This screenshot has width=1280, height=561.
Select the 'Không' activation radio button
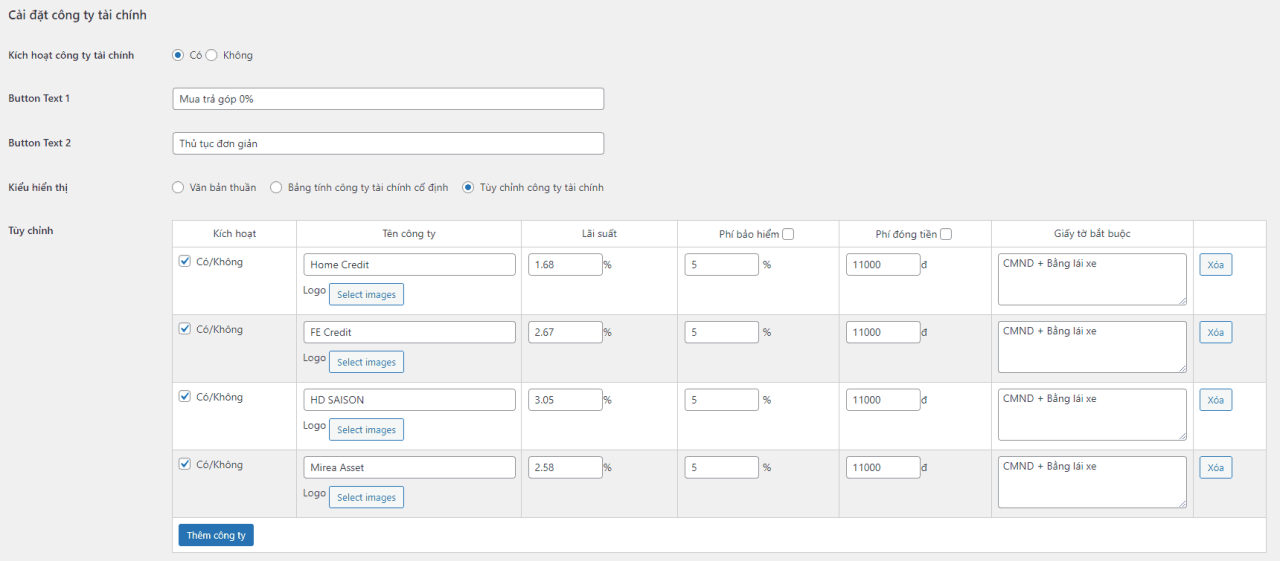(x=211, y=55)
